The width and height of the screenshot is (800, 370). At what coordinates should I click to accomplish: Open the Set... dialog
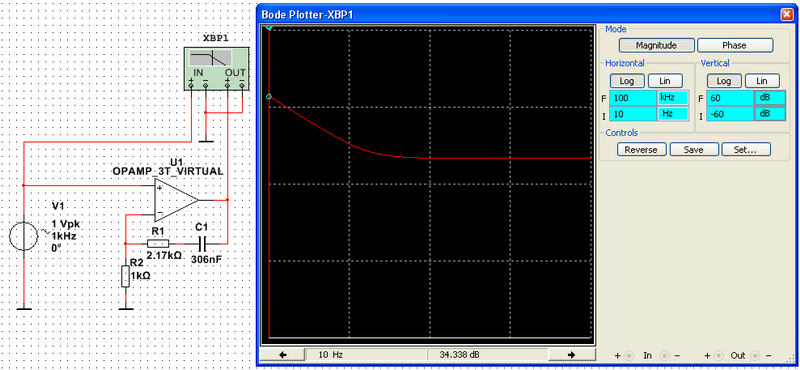pyautogui.click(x=746, y=150)
